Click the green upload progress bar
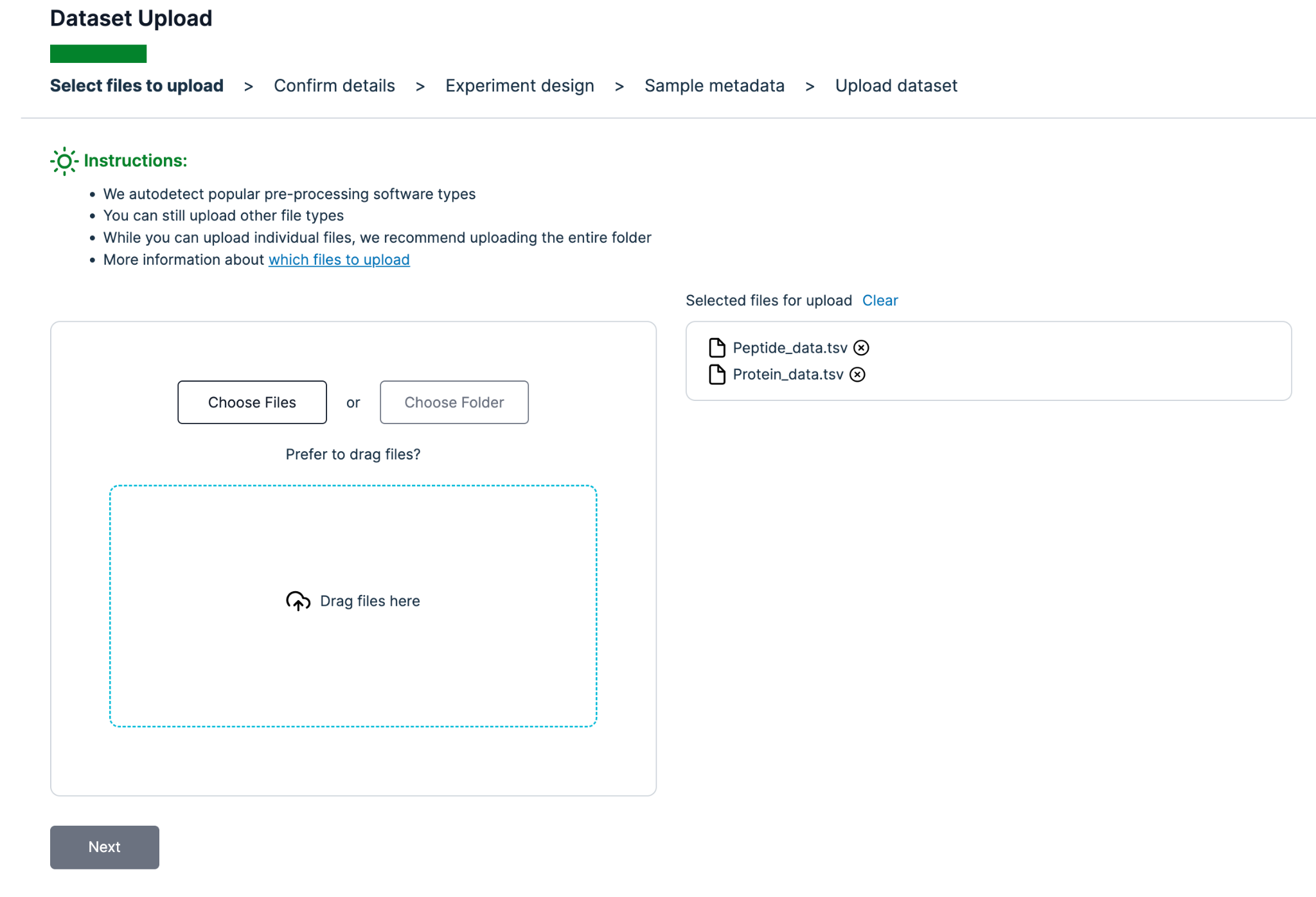 [98, 54]
